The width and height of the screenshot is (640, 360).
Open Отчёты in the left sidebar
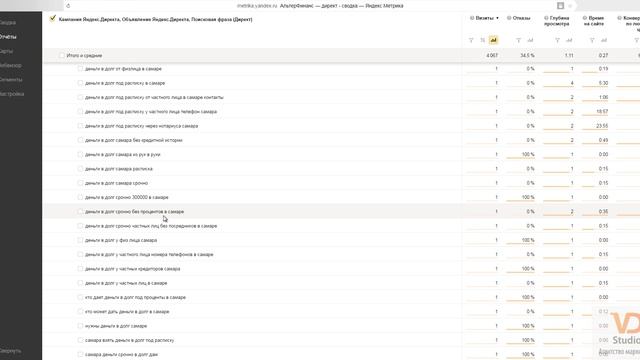click(8, 37)
